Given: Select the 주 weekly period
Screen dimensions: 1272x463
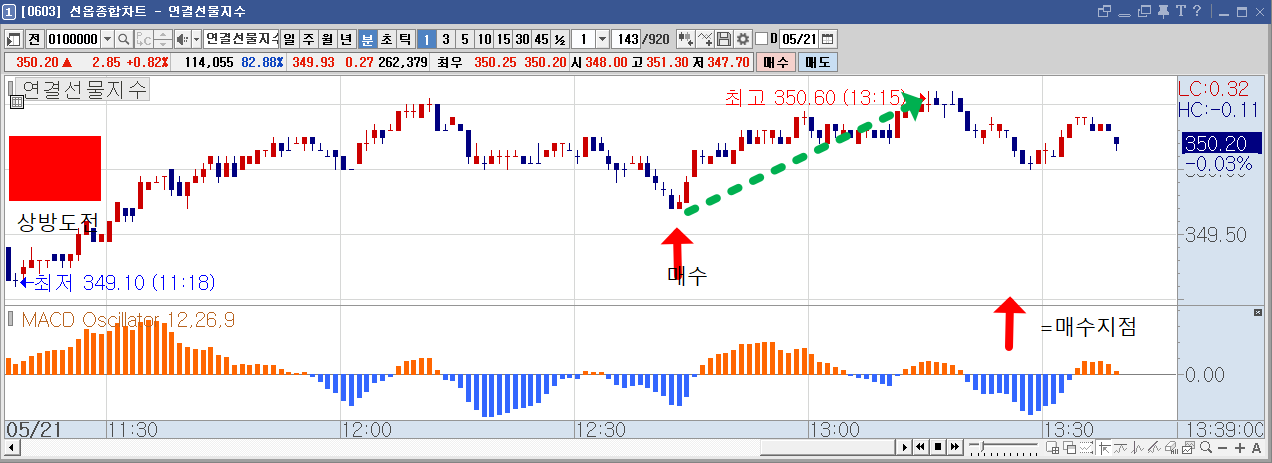Looking at the screenshot, I should (309, 39).
